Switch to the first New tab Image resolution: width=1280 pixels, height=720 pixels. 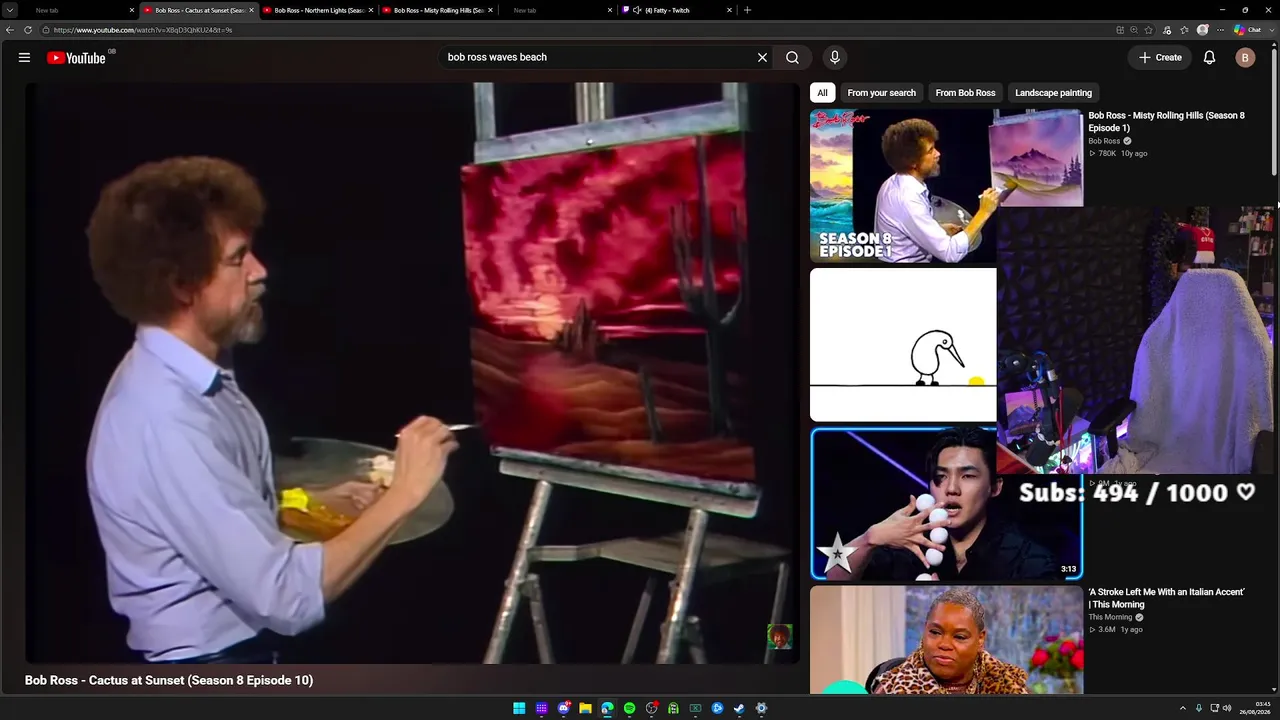pos(79,10)
